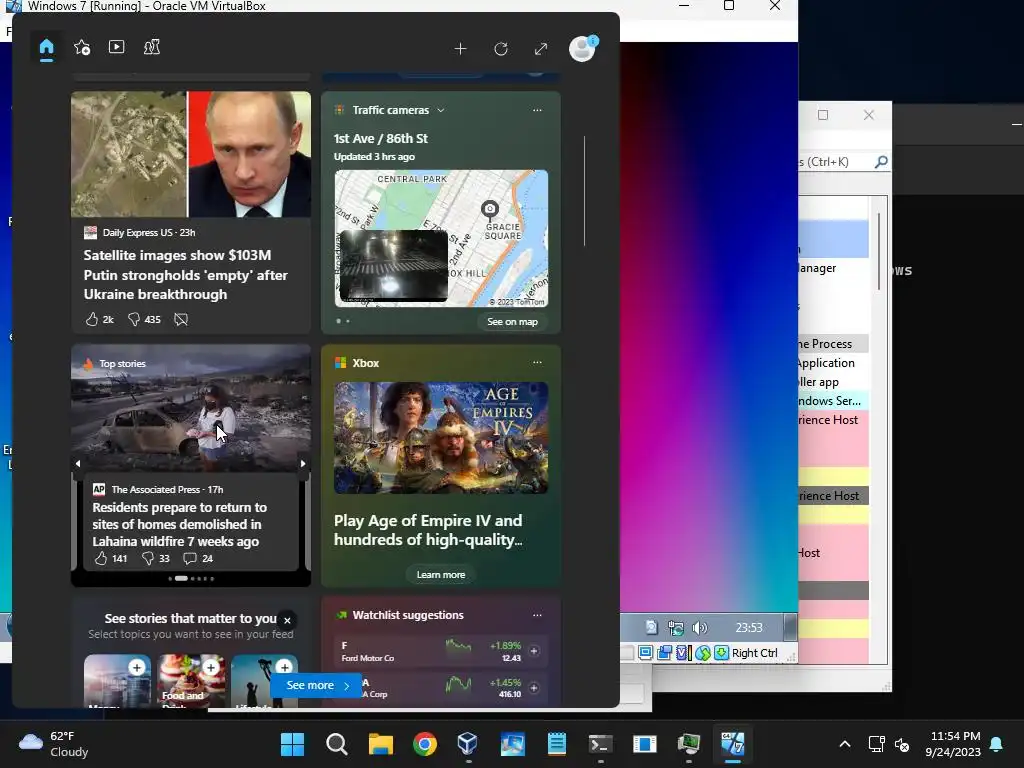Expand the Traffic cameras dropdown chevron
The height and width of the screenshot is (768, 1024).
(x=441, y=110)
